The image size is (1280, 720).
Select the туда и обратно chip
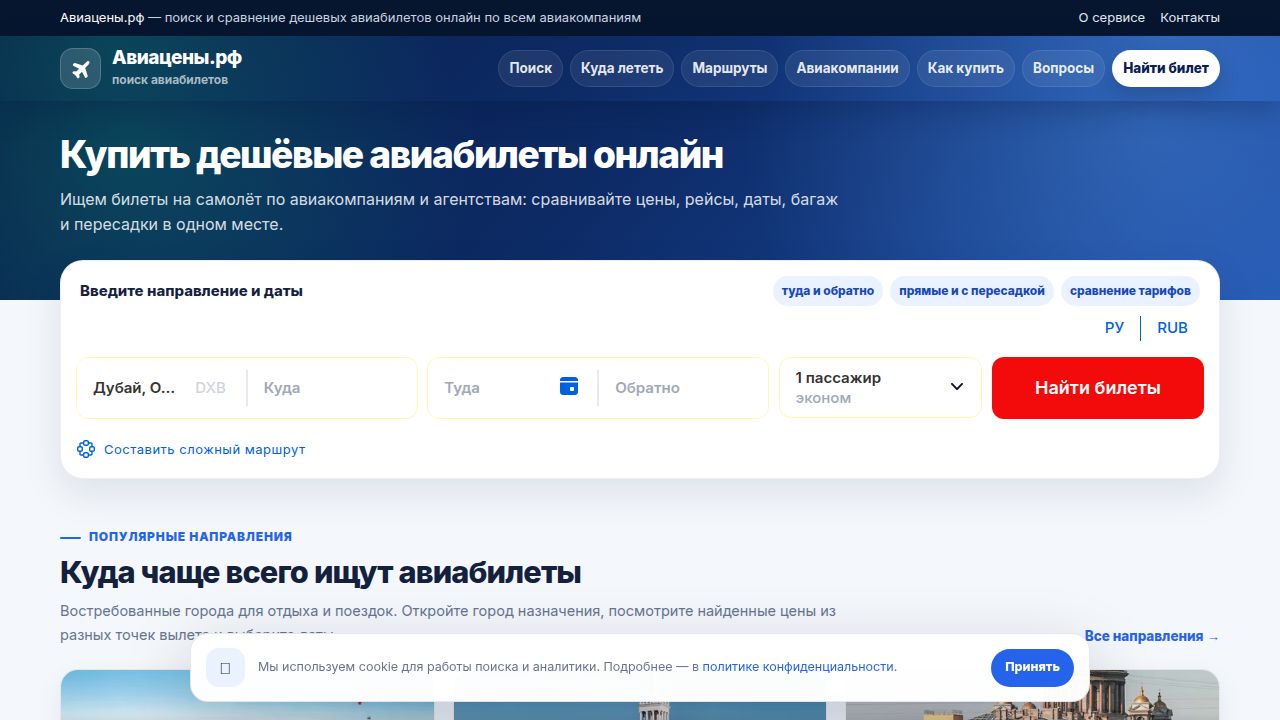tap(828, 291)
